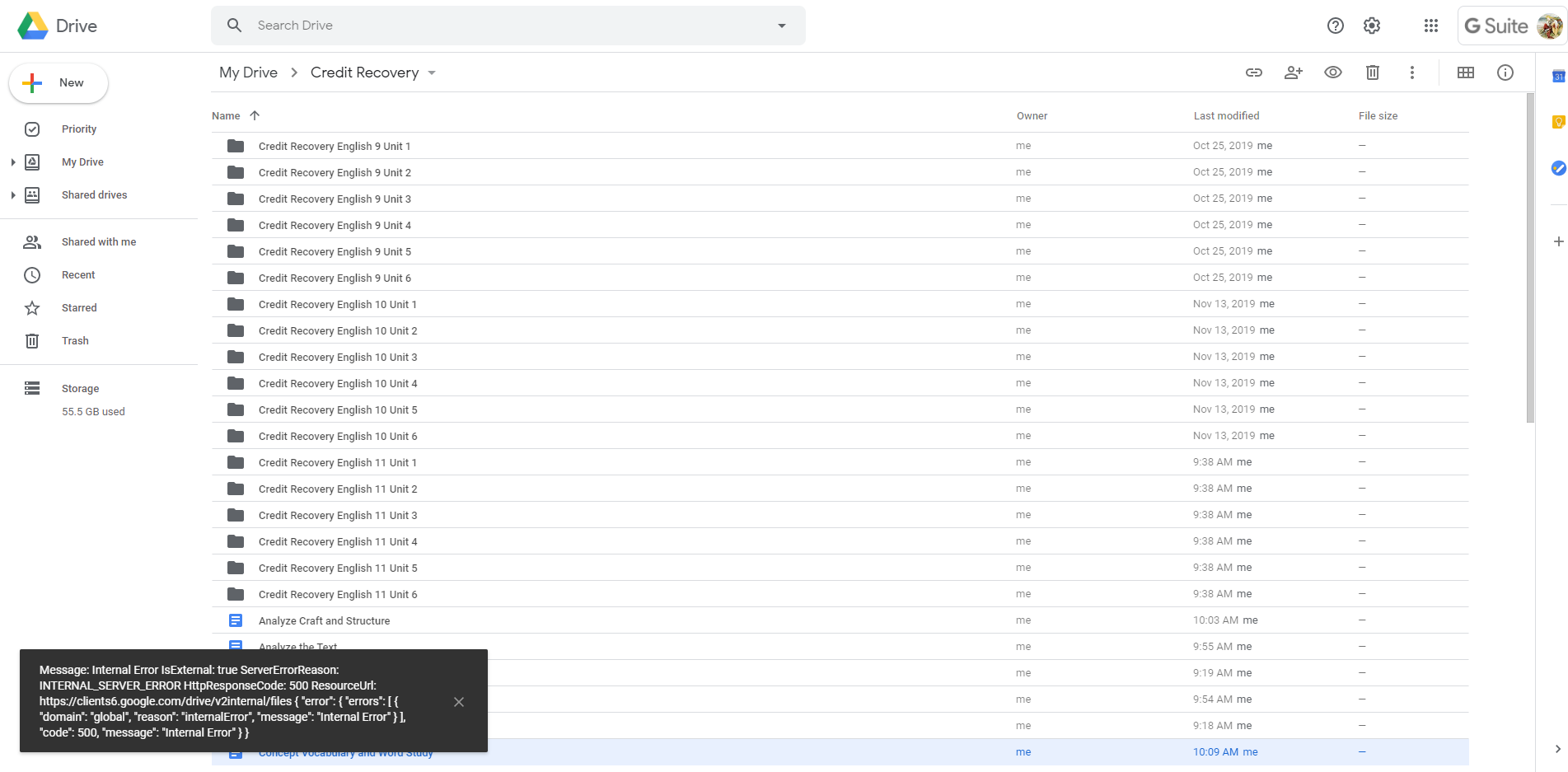View Recent files

tap(78, 275)
